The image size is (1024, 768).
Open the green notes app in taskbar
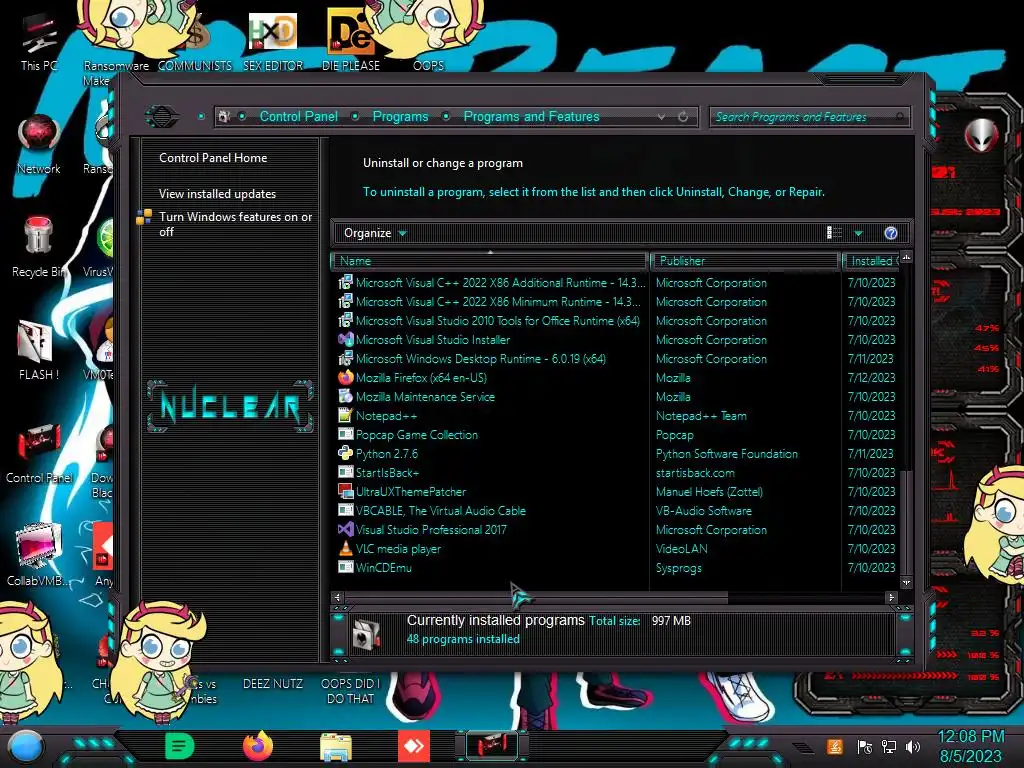[x=180, y=746]
